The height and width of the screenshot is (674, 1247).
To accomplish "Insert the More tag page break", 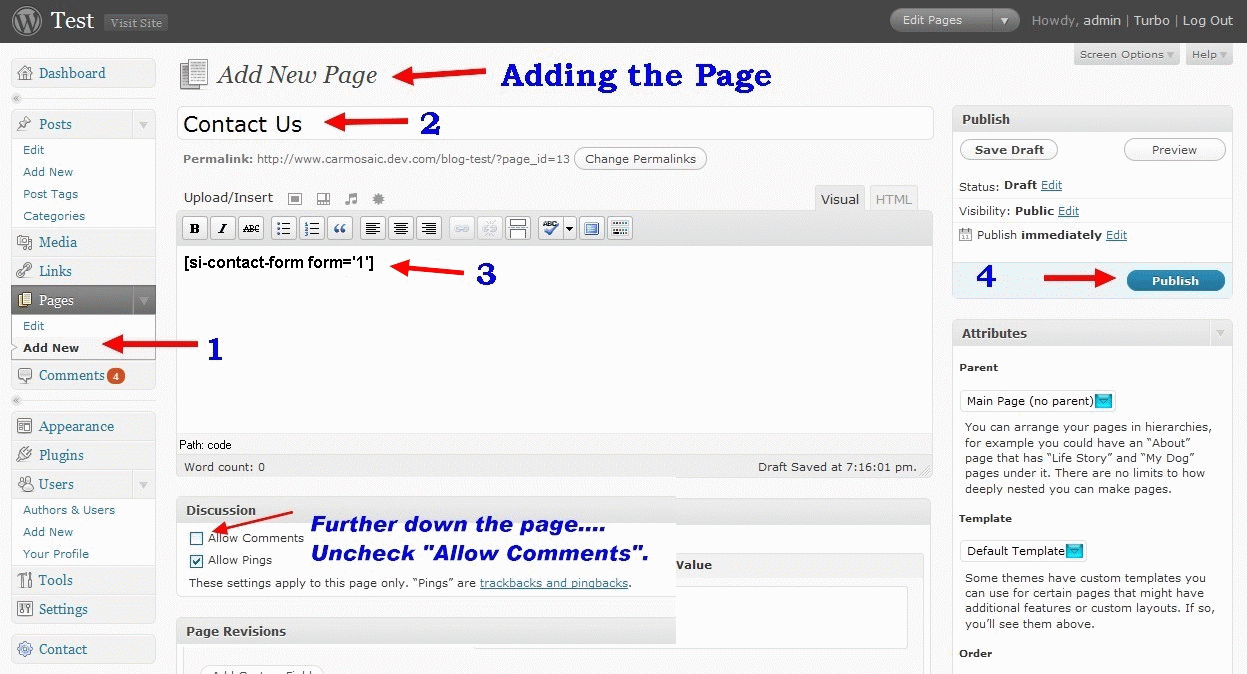I will (x=517, y=229).
